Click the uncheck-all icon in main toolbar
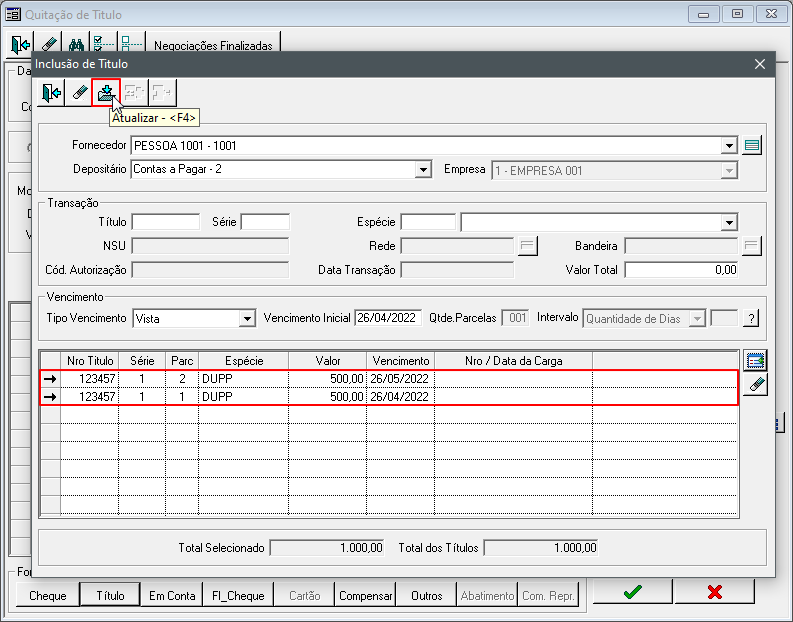 coord(131,43)
